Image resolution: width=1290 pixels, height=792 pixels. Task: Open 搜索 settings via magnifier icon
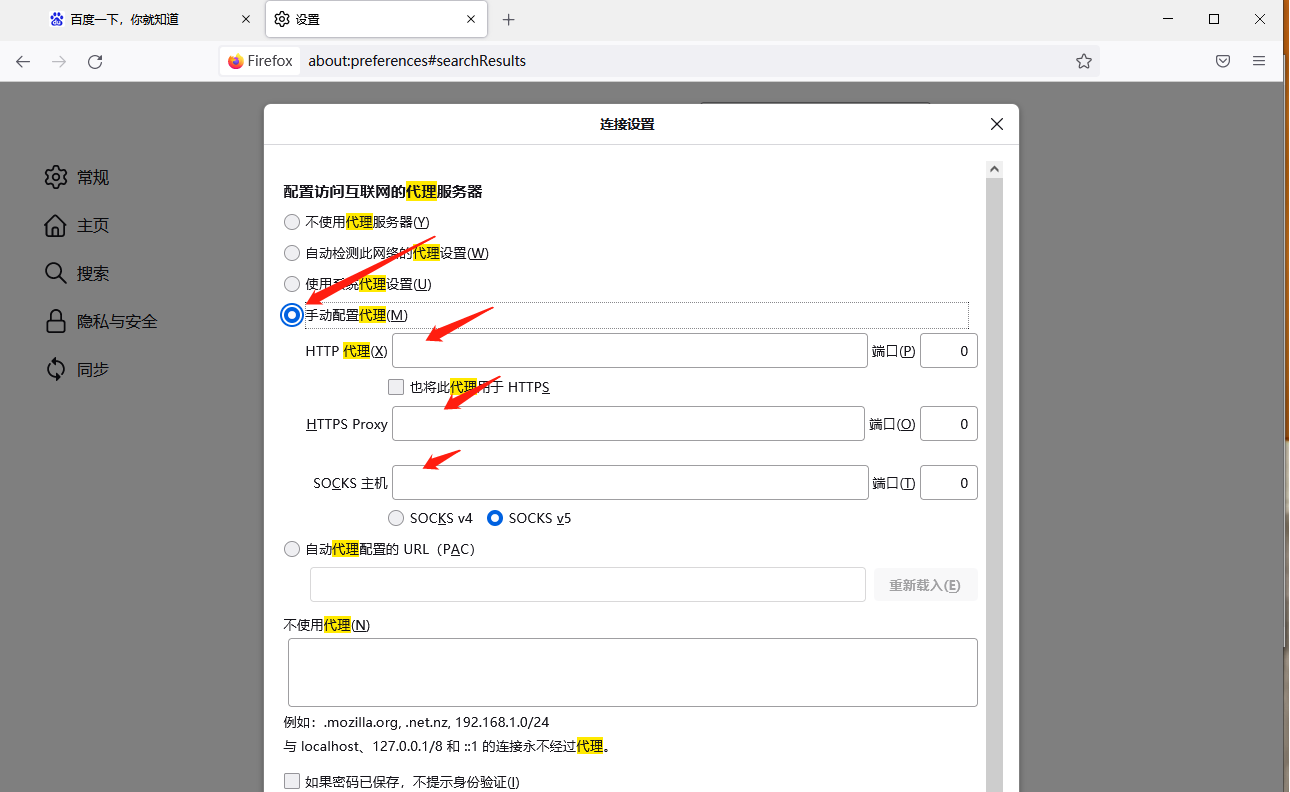[56, 273]
